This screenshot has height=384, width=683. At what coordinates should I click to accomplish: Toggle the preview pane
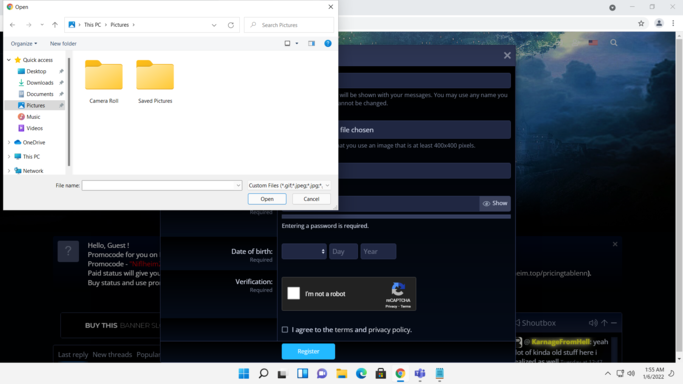[x=311, y=43]
